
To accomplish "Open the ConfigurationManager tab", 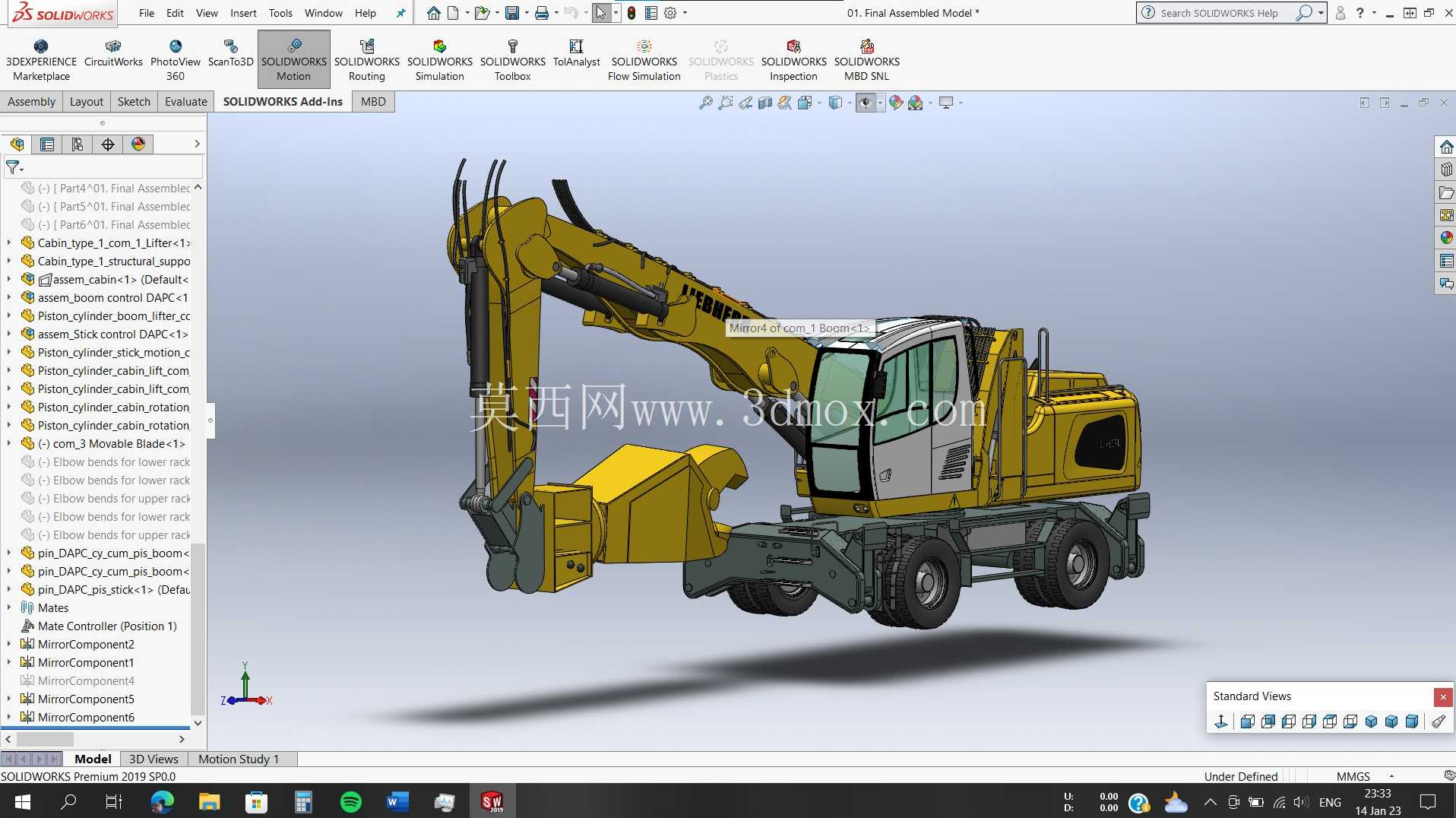I will coord(78,144).
